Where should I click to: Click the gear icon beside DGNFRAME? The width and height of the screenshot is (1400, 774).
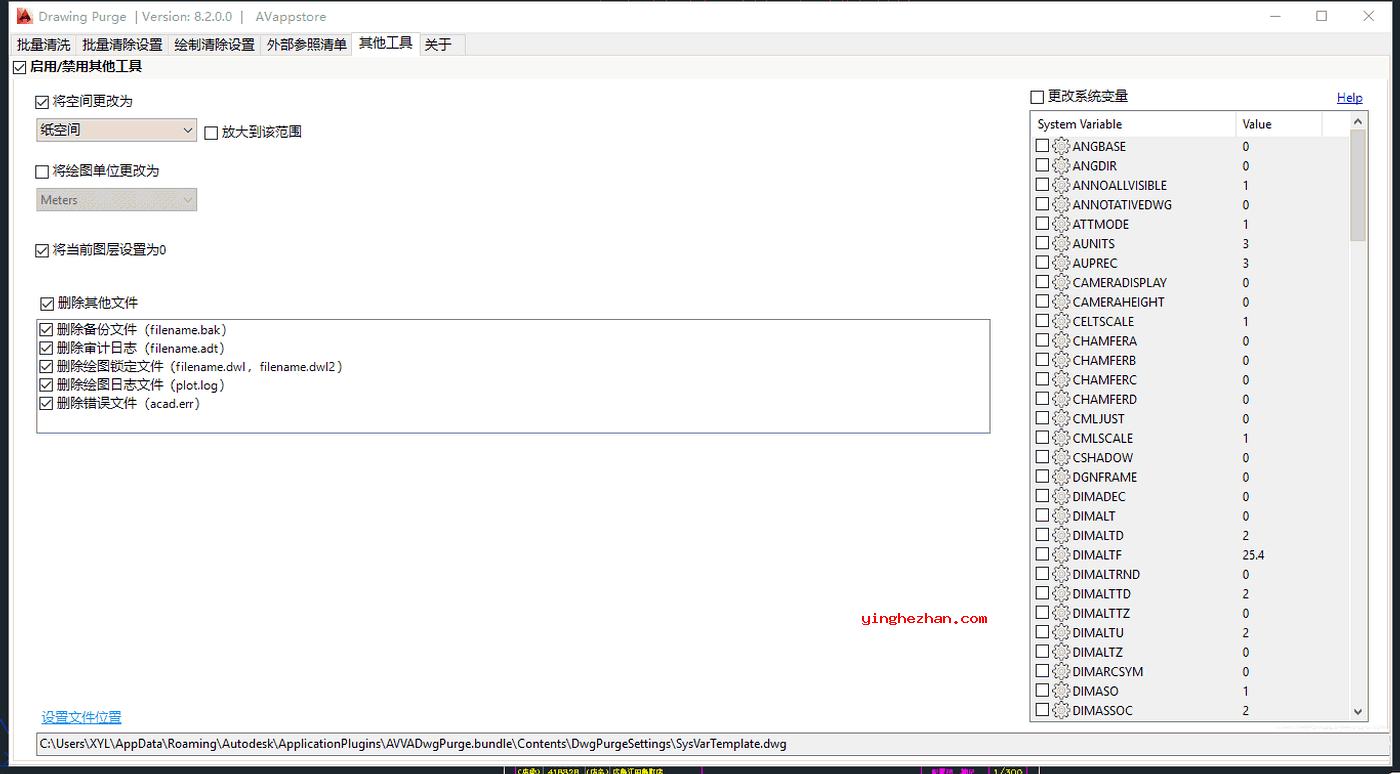click(1061, 477)
